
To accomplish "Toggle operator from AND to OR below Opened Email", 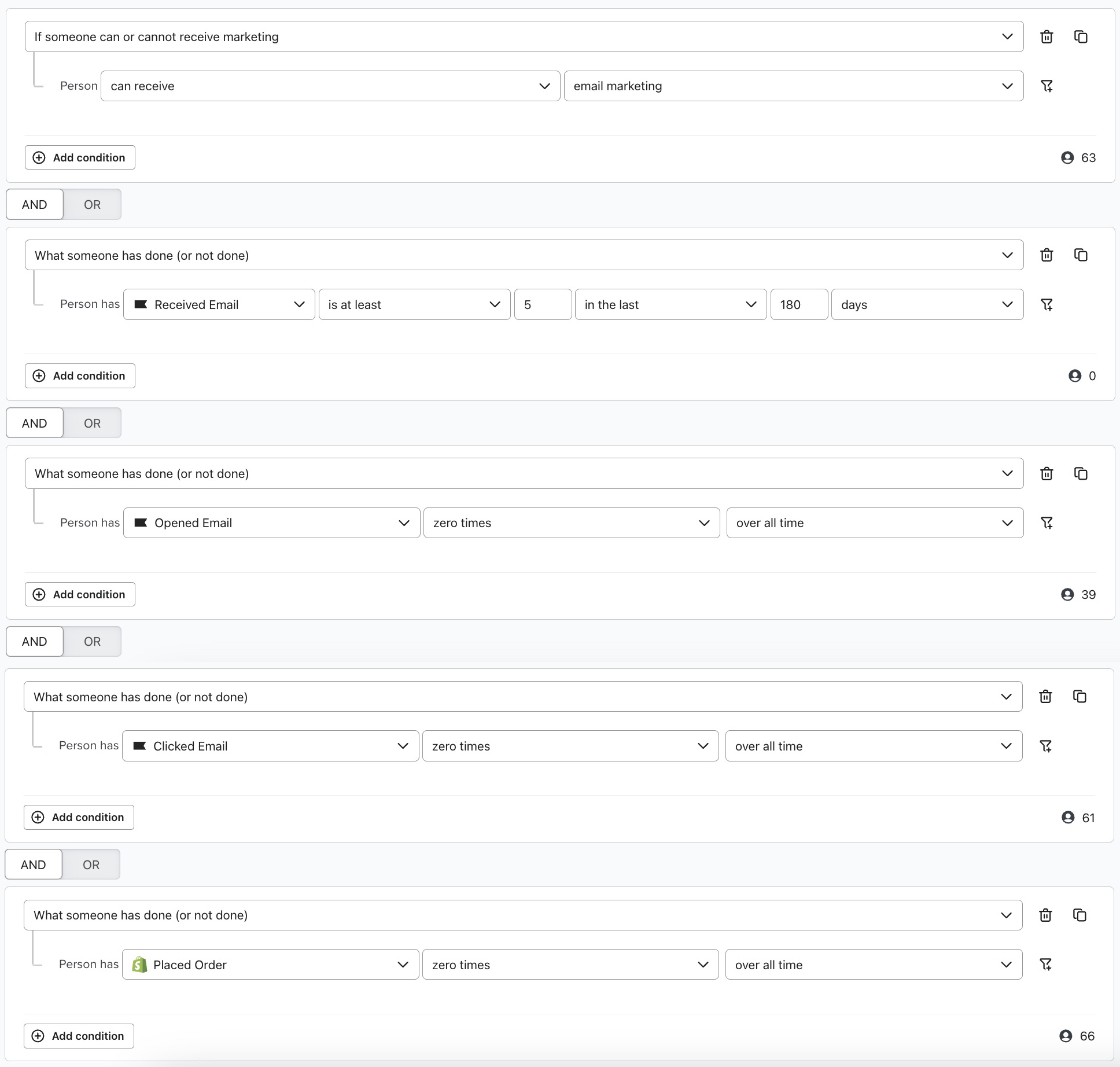I will pos(92,641).
